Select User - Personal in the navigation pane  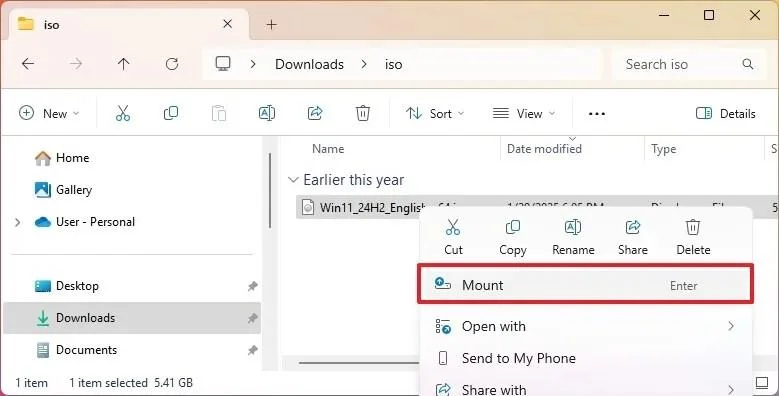tap(84, 222)
